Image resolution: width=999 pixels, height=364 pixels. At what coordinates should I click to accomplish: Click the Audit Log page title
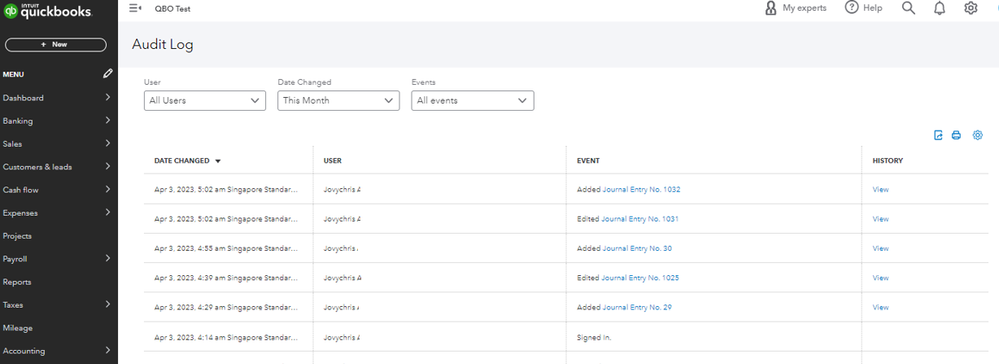(162, 45)
